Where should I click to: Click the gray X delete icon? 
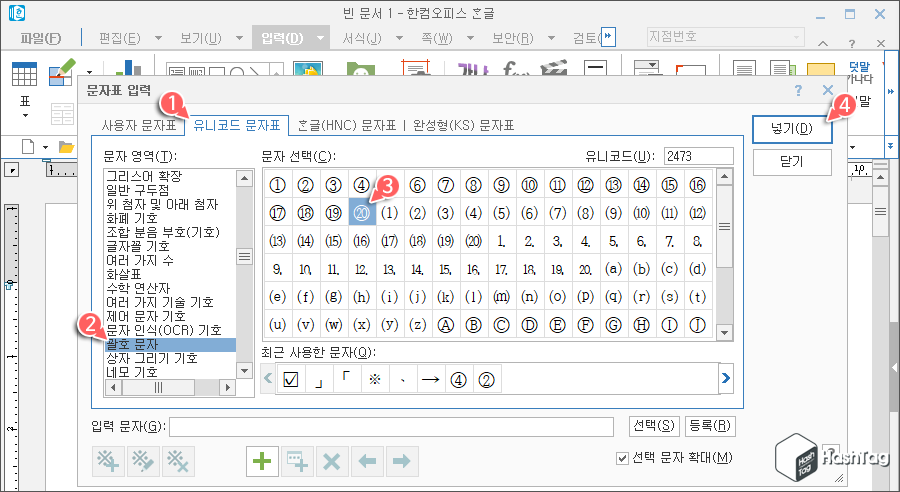pos(332,461)
